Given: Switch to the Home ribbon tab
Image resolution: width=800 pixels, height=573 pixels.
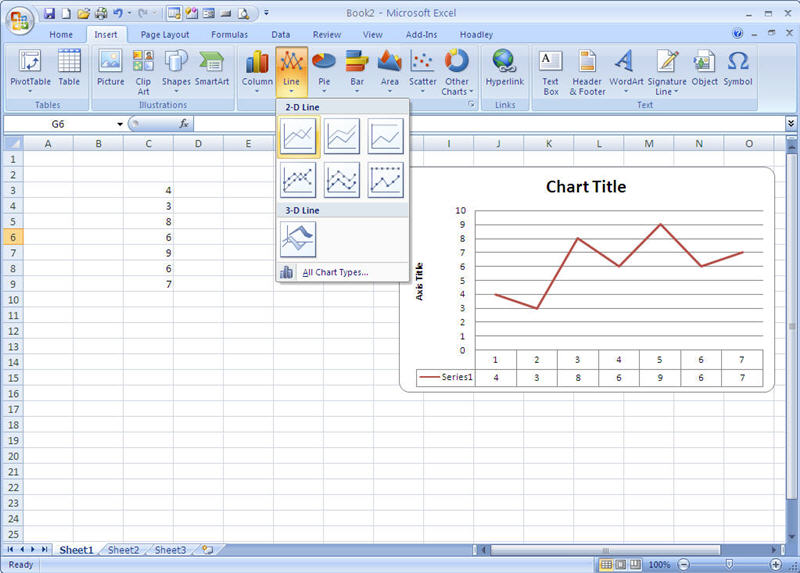Looking at the screenshot, I should pyautogui.click(x=61, y=34).
